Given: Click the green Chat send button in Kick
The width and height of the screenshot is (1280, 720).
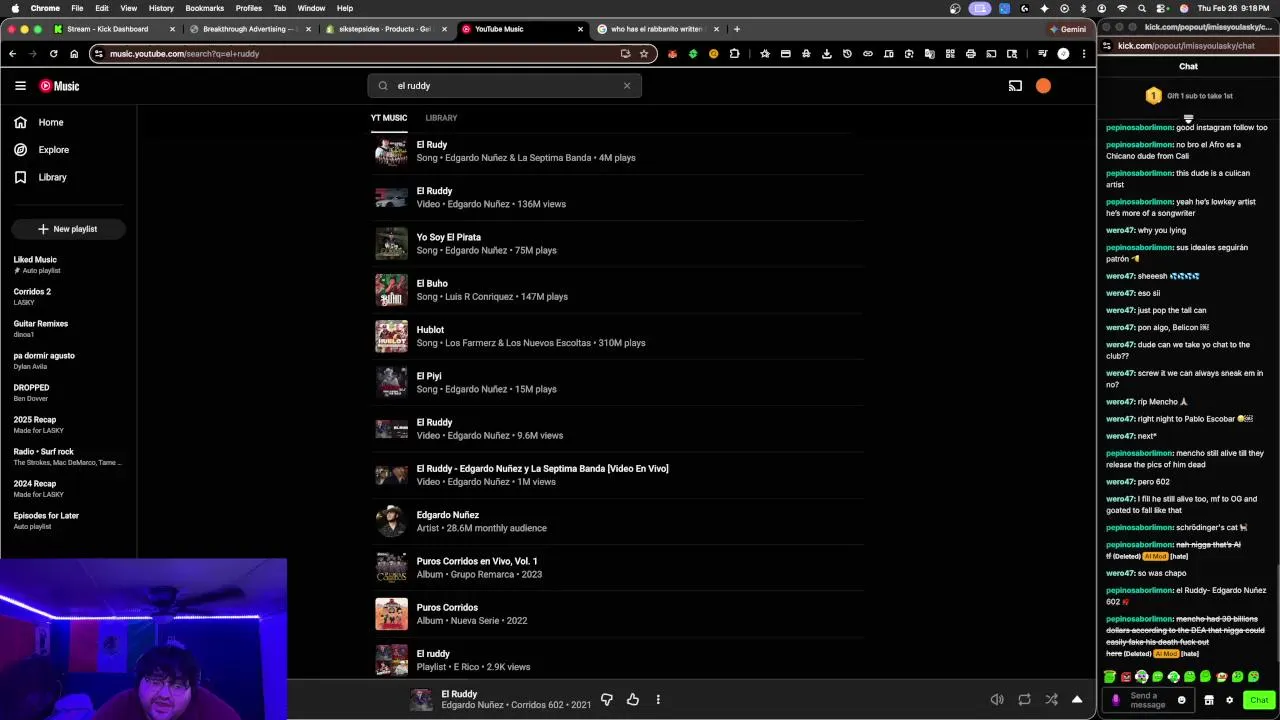Looking at the screenshot, I should (x=1259, y=700).
